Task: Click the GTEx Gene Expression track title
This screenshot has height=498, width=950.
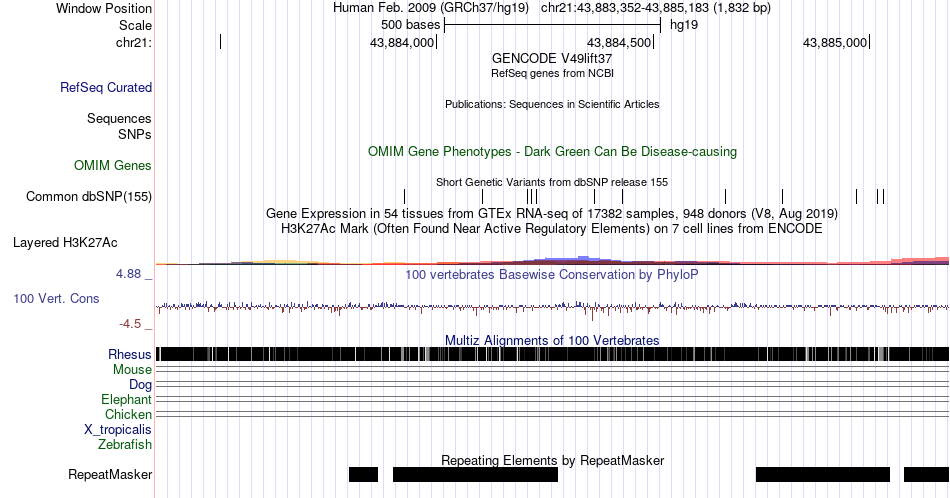Action: (x=552, y=213)
